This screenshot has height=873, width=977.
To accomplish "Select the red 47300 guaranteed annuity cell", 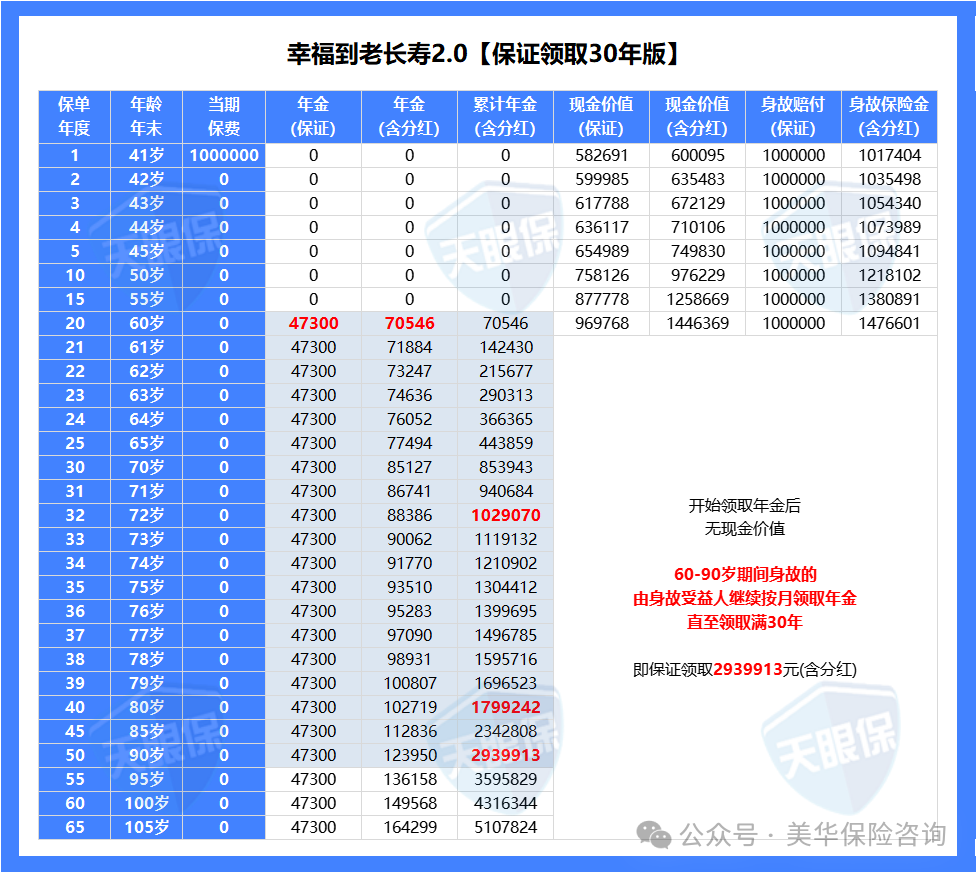I will [x=313, y=323].
